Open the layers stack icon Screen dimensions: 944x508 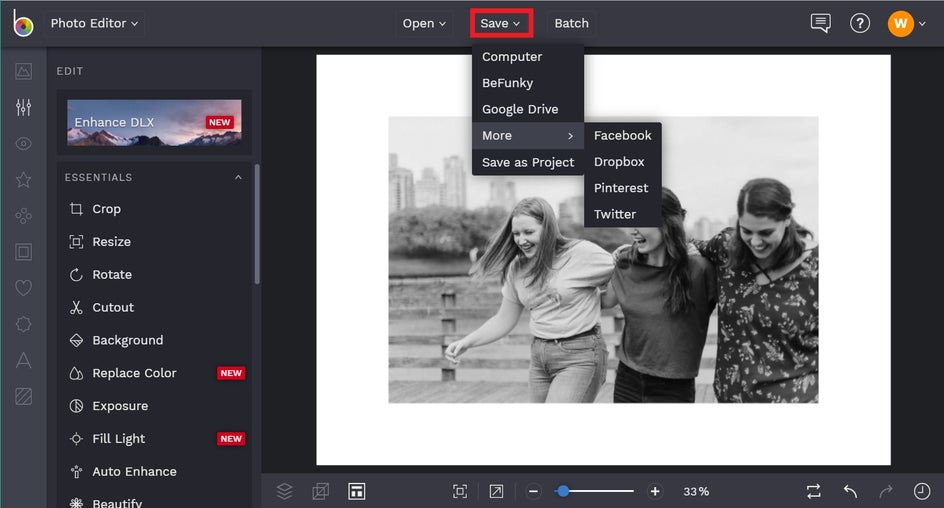[x=285, y=491]
